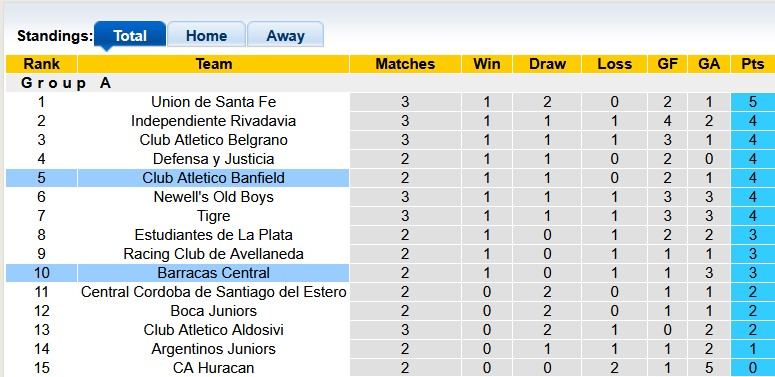Click the CA Huracan team name
The height and width of the screenshot is (377, 775).
[214, 368]
